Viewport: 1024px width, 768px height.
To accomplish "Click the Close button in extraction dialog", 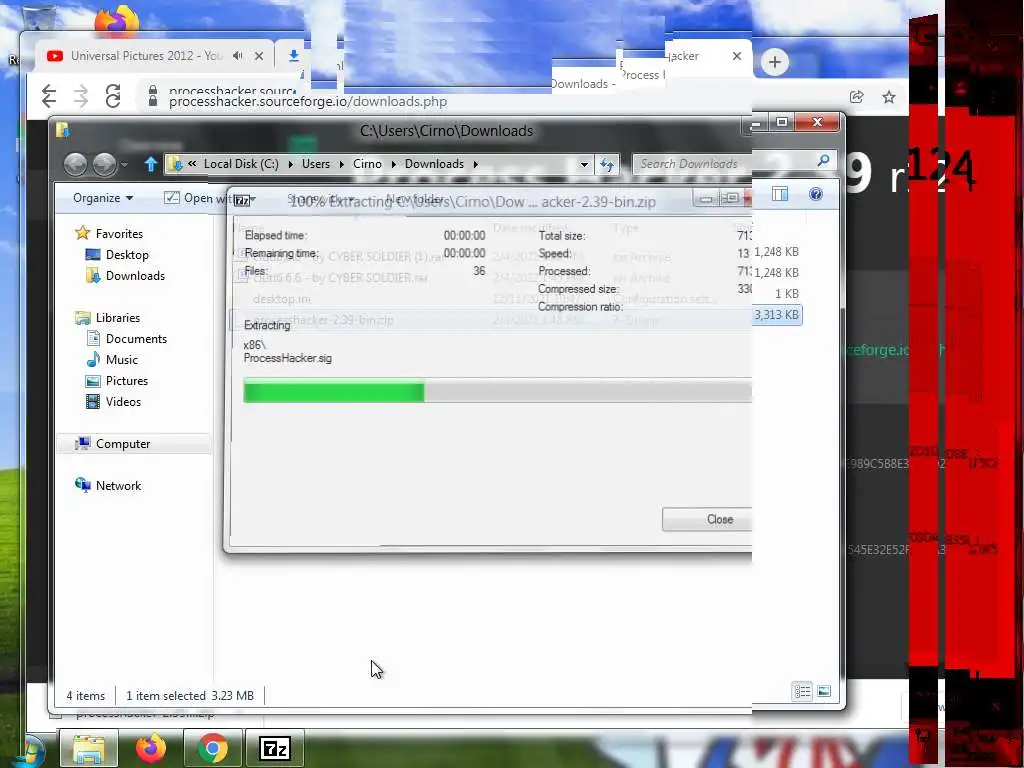I will (707, 519).
